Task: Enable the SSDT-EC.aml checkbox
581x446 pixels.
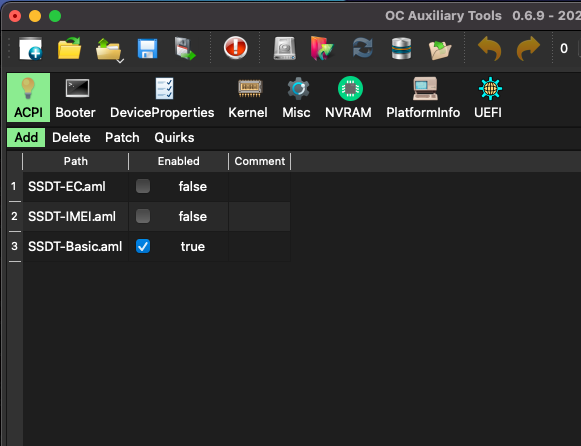Action: click(143, 186)
